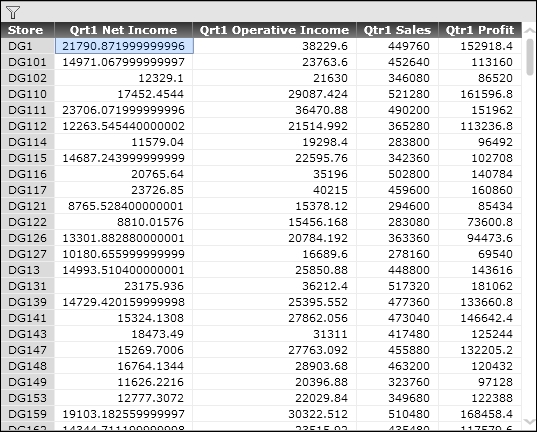Viewport: 537px width, 432px height.
Task: Select the DG159 row header
Action: [x=27, y=414]
